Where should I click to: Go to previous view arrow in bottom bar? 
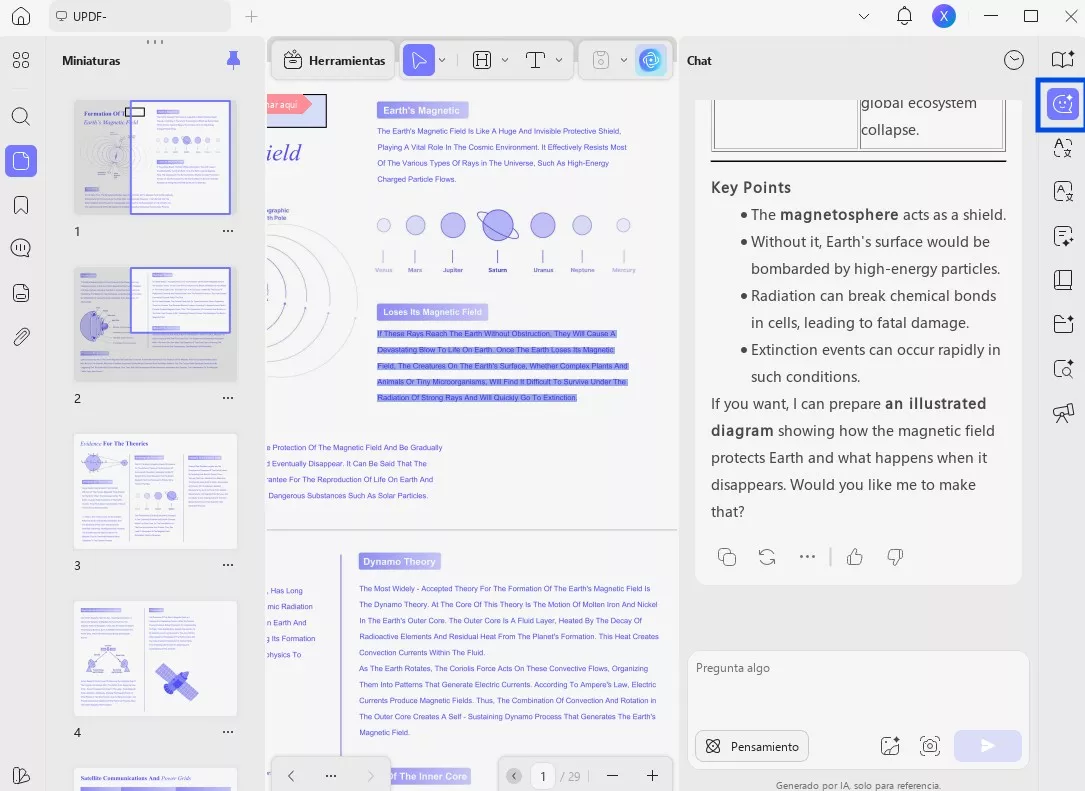point(291,776)
